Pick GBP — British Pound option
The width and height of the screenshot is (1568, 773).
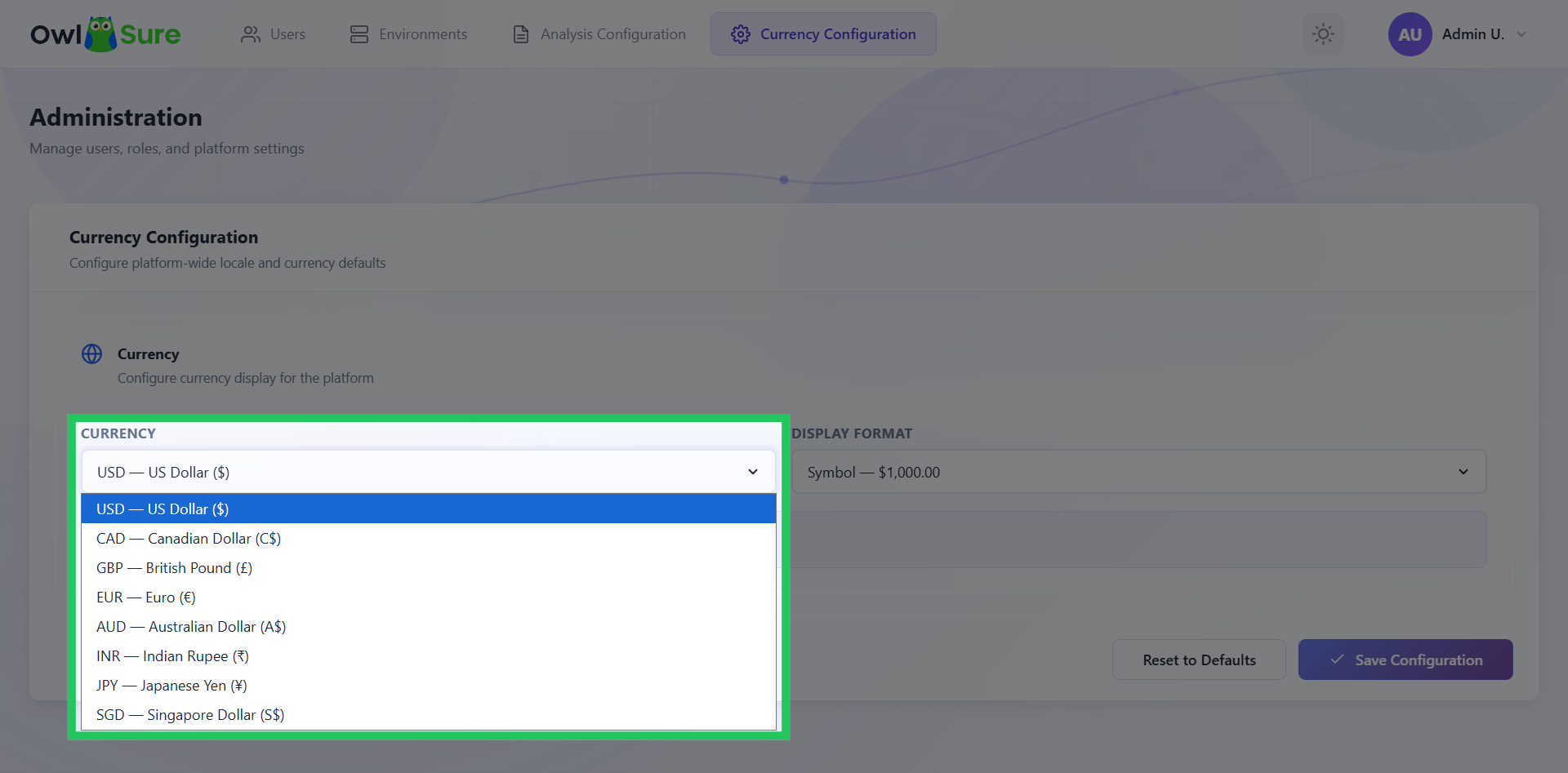point(429,568)
